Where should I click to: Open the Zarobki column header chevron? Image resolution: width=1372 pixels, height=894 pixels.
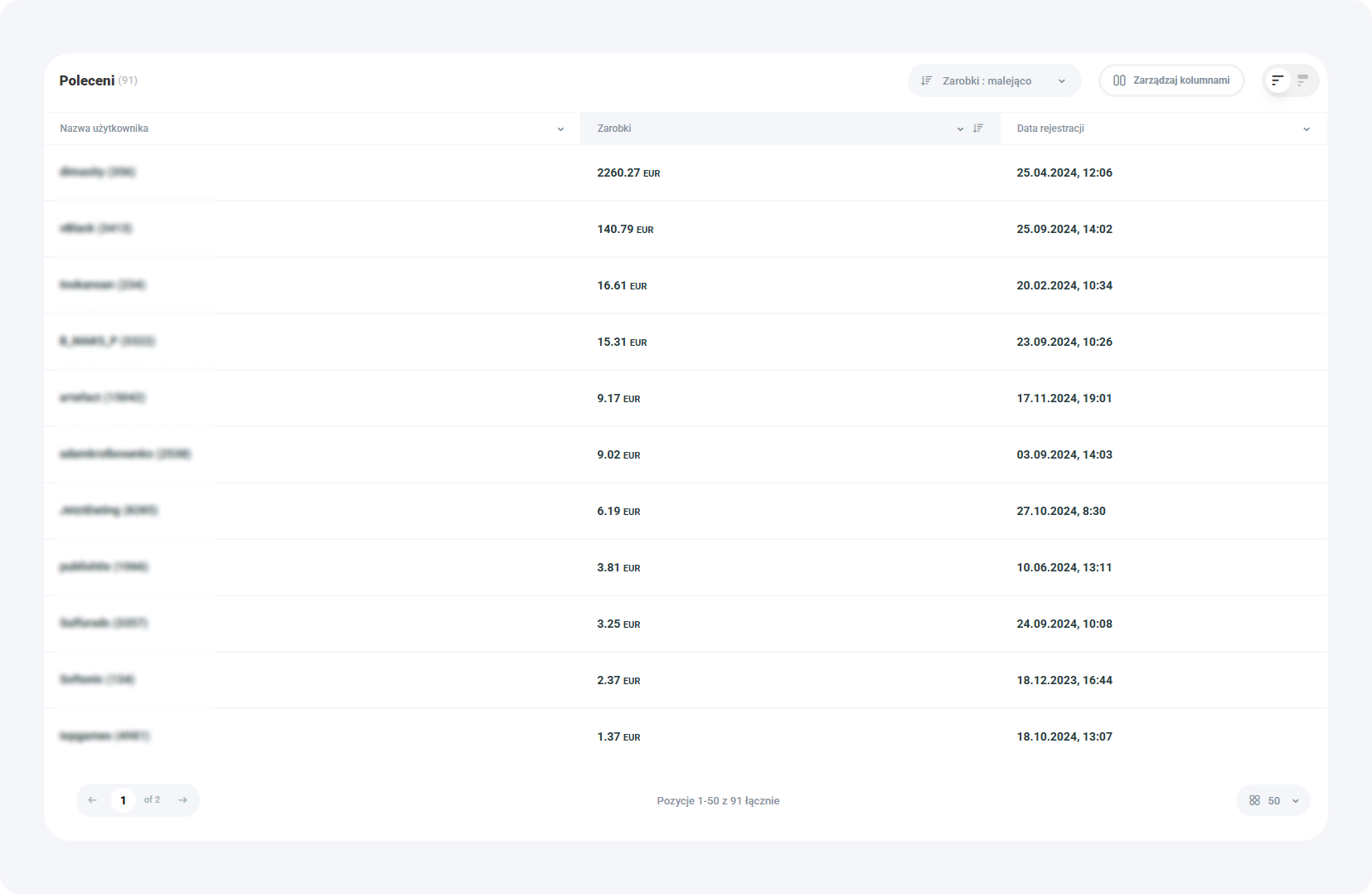pos(960,129)
